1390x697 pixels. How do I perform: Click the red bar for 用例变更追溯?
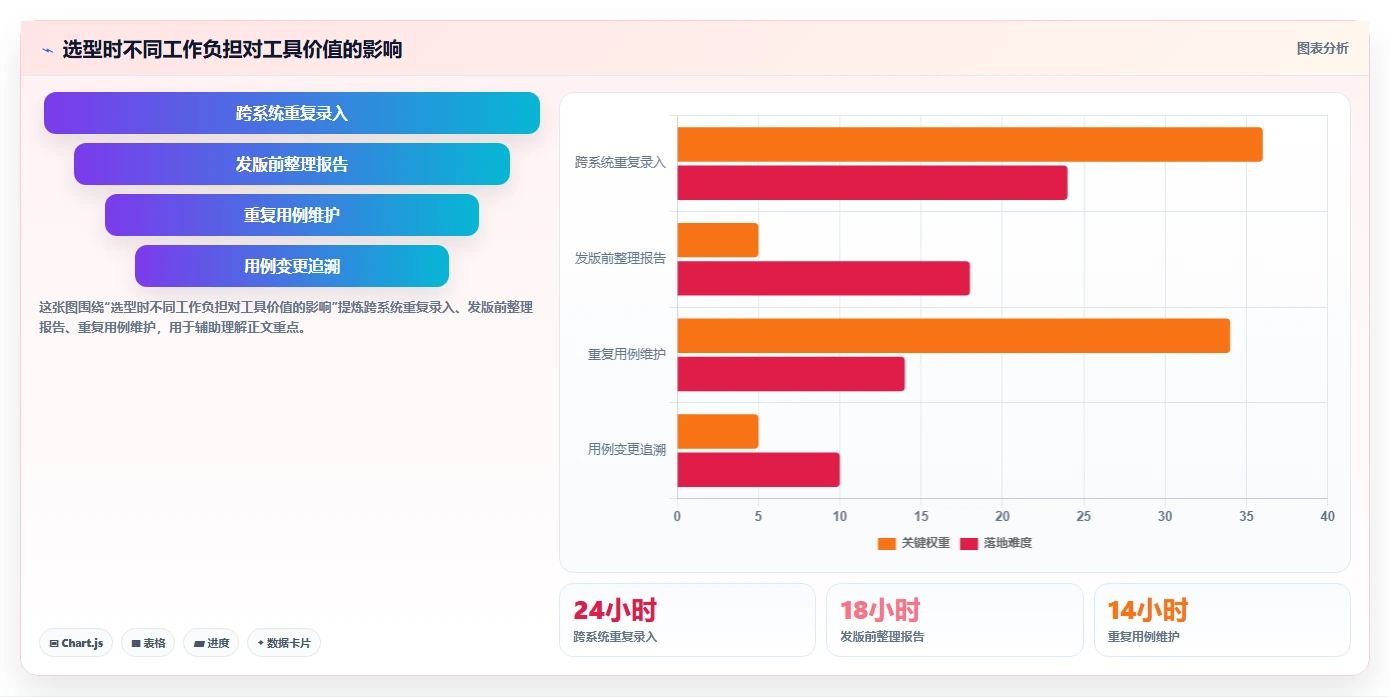click(x=759, y=469)
